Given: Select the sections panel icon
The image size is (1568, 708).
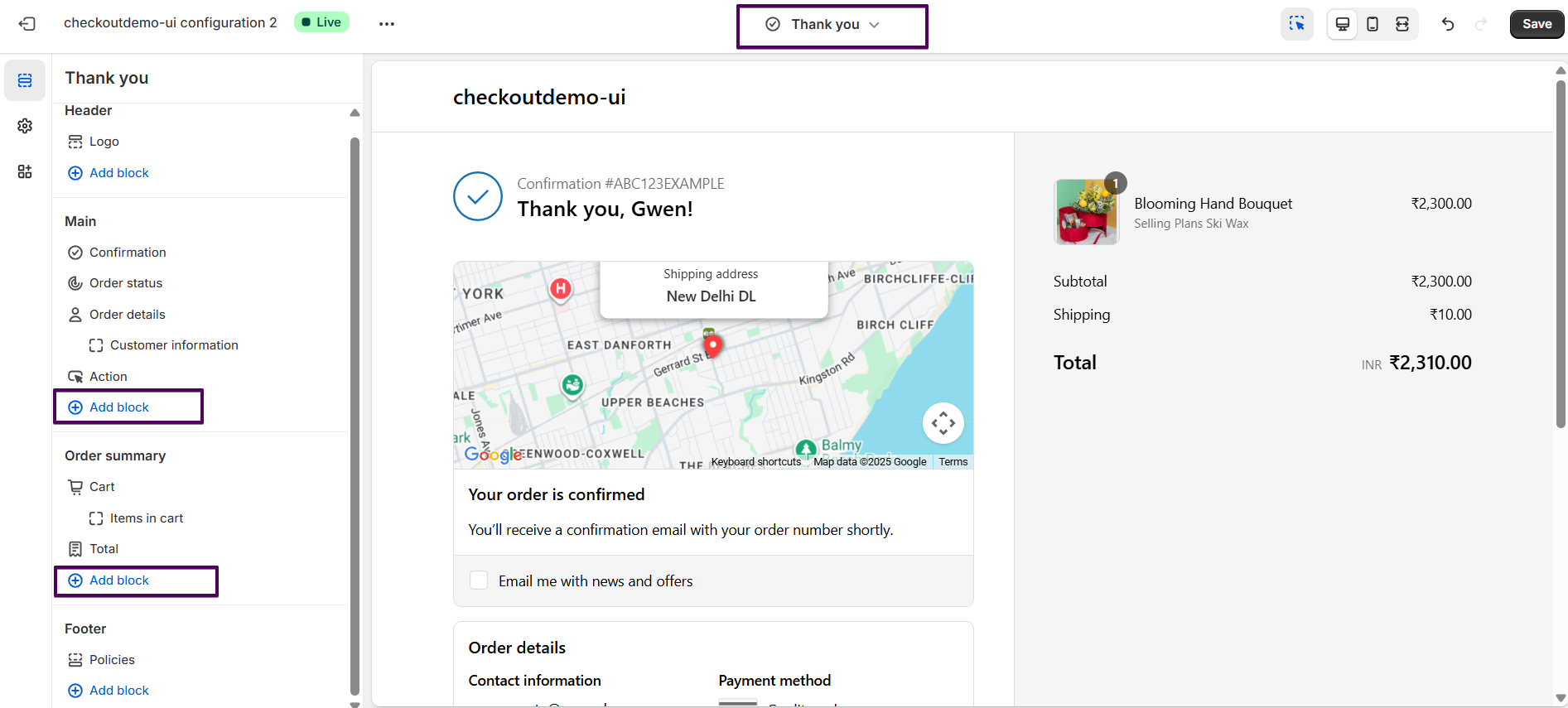Looking at the screenshot, I should point(25,80).
